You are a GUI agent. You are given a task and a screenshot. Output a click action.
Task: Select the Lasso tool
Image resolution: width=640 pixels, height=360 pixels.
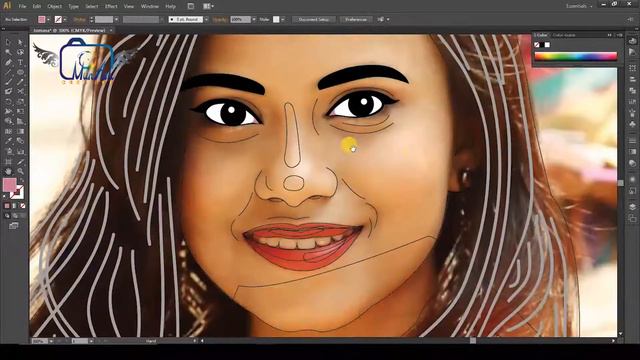click(x=20, y=52)
